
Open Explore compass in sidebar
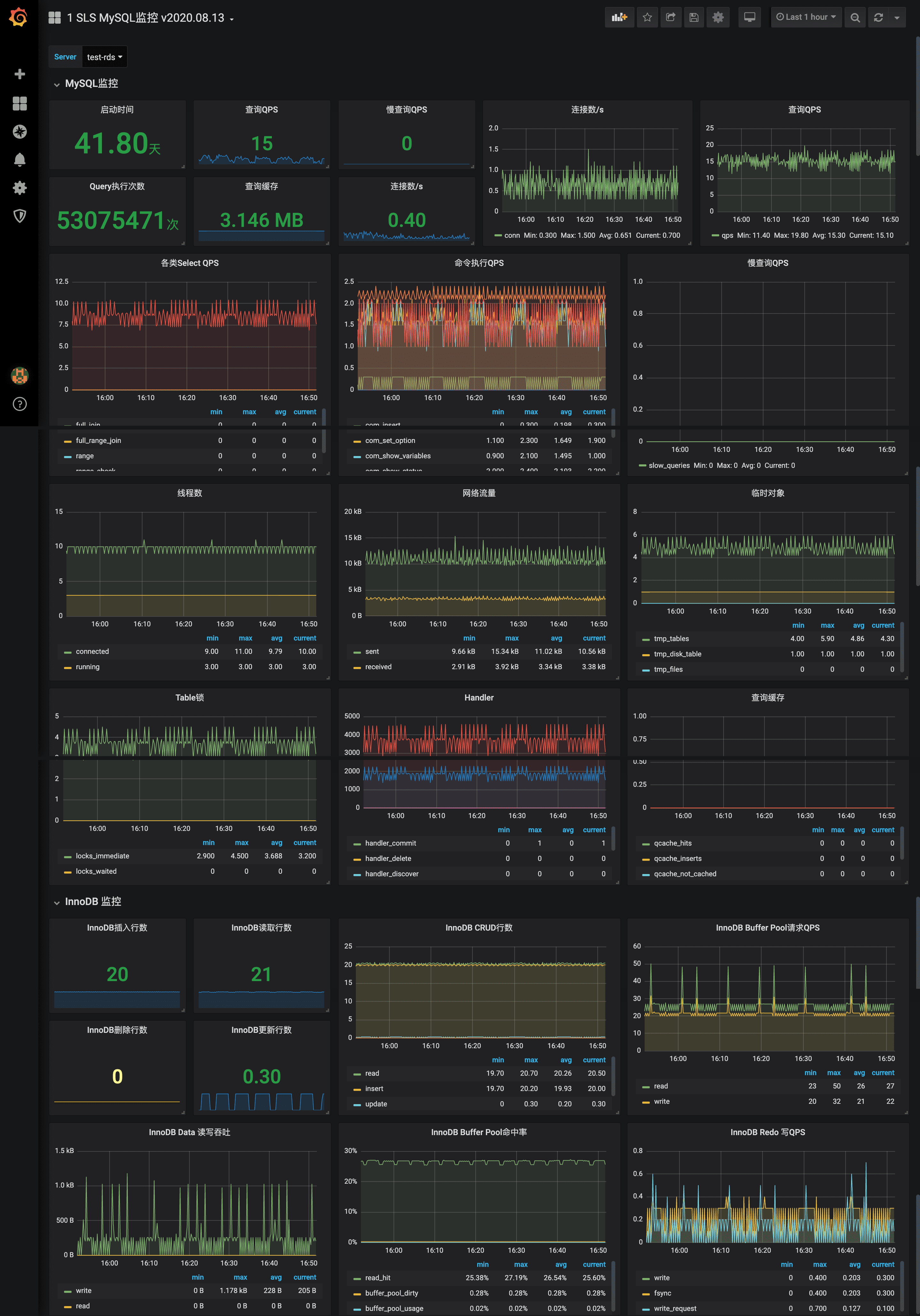coord(19,131)
